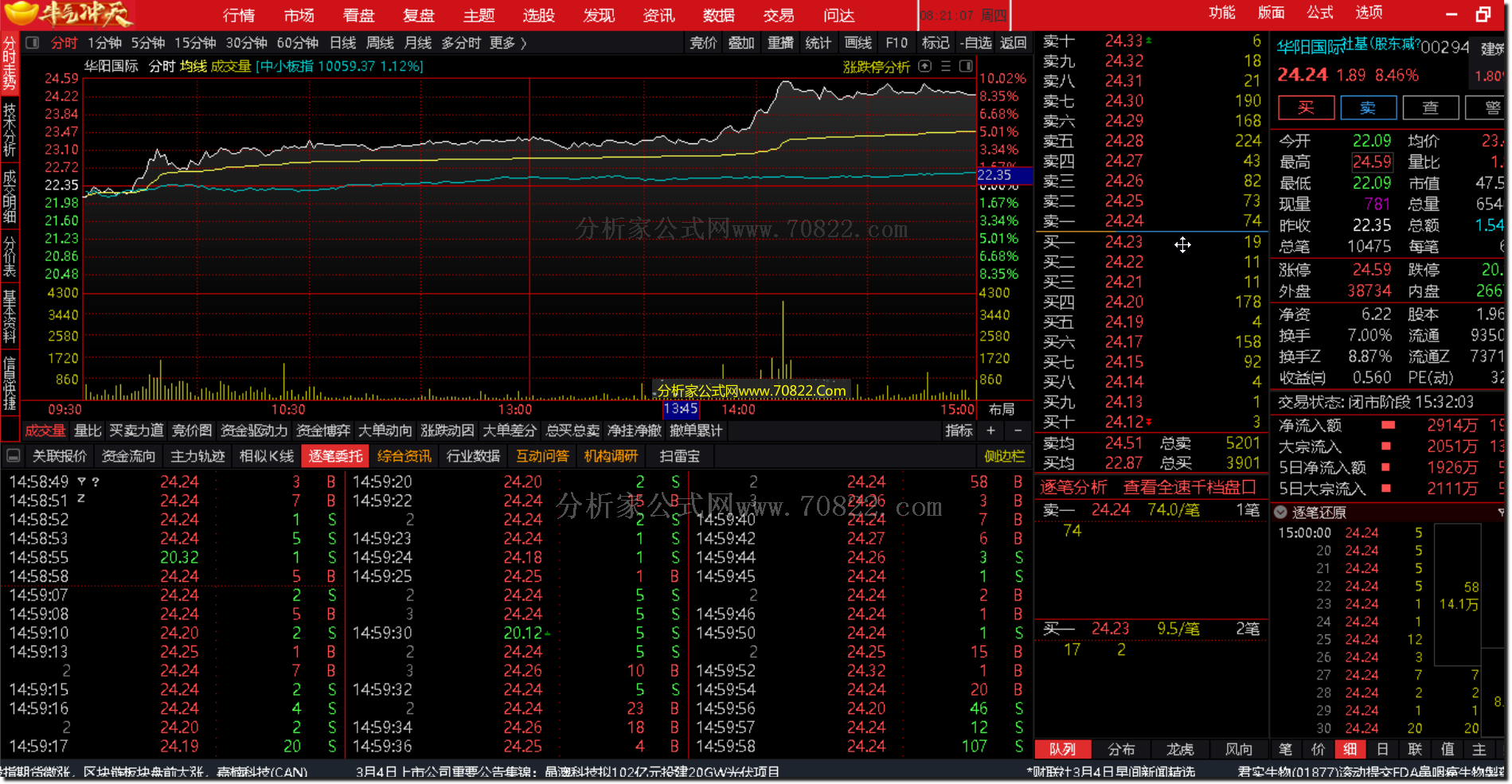The width and height of the screenshot is (1512, 784).
Task: Click the F10 company info button
Action: [x=897, y=43]
